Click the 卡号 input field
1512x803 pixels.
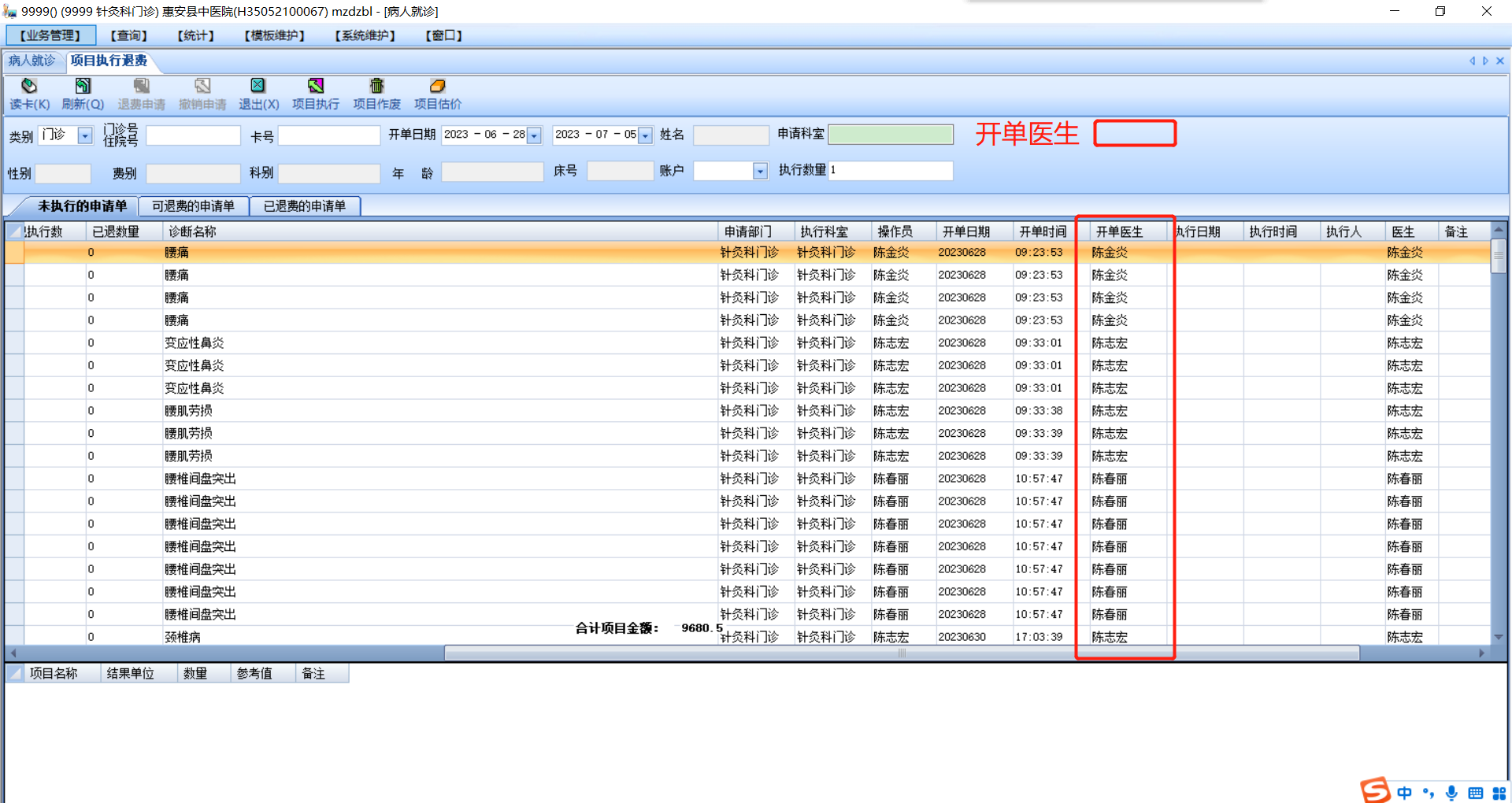click(x=329, y=135)
